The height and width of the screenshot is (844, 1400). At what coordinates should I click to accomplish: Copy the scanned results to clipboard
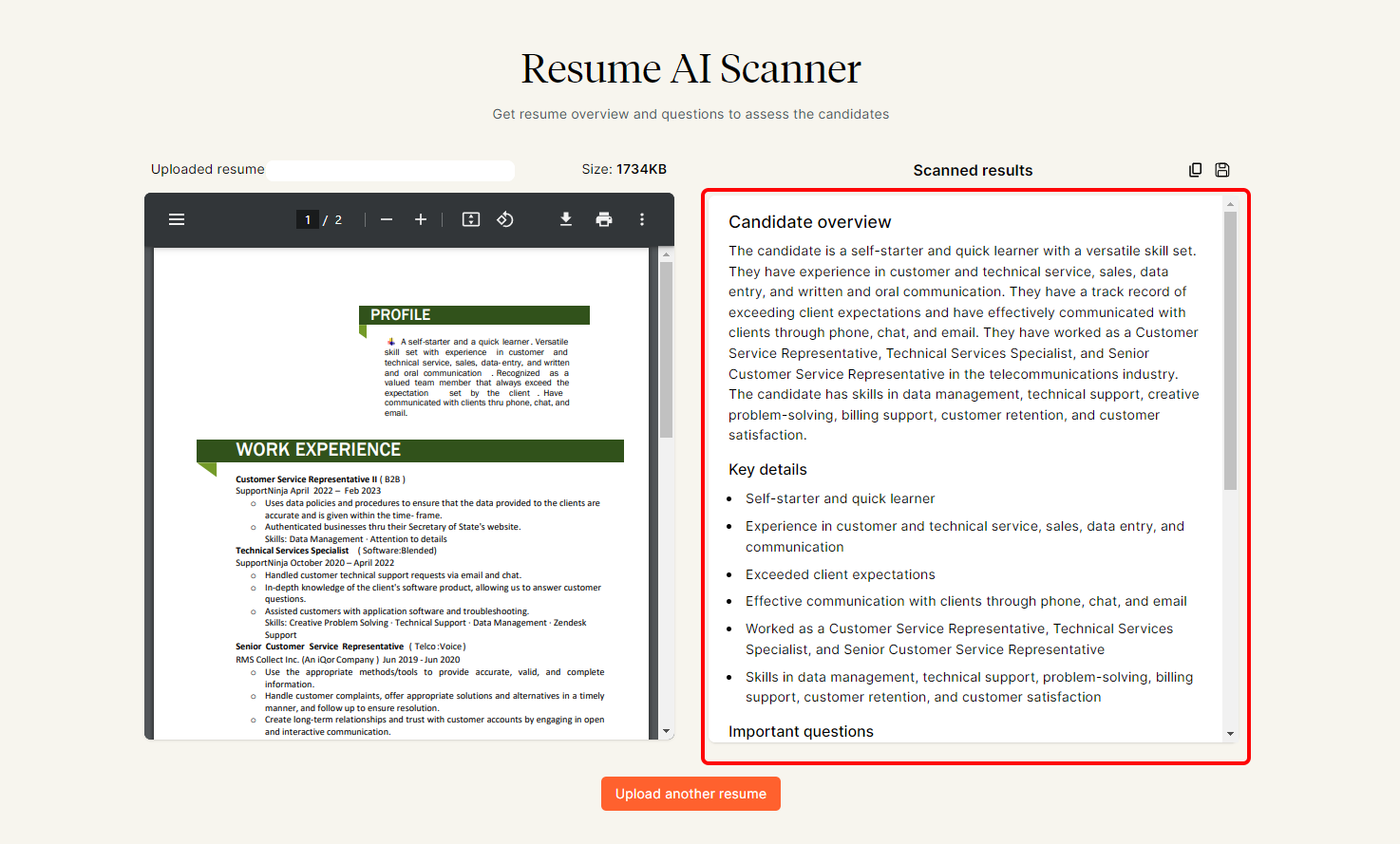(x=1196, y=170)
